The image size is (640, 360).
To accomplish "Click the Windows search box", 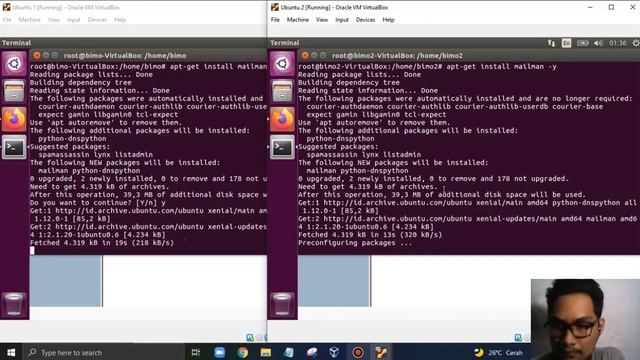I will [104, 352].
